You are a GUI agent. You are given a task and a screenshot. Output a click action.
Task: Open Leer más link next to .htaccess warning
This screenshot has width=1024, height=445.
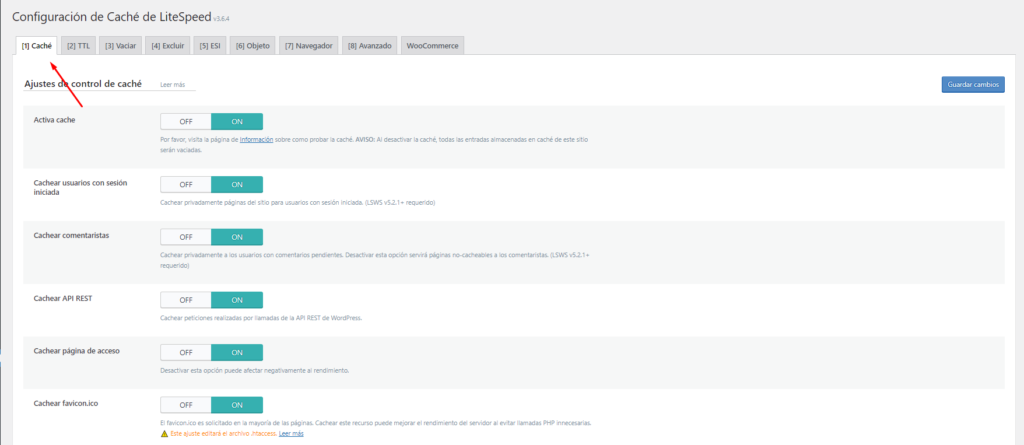pyautogui.click(x=291, y=433)
